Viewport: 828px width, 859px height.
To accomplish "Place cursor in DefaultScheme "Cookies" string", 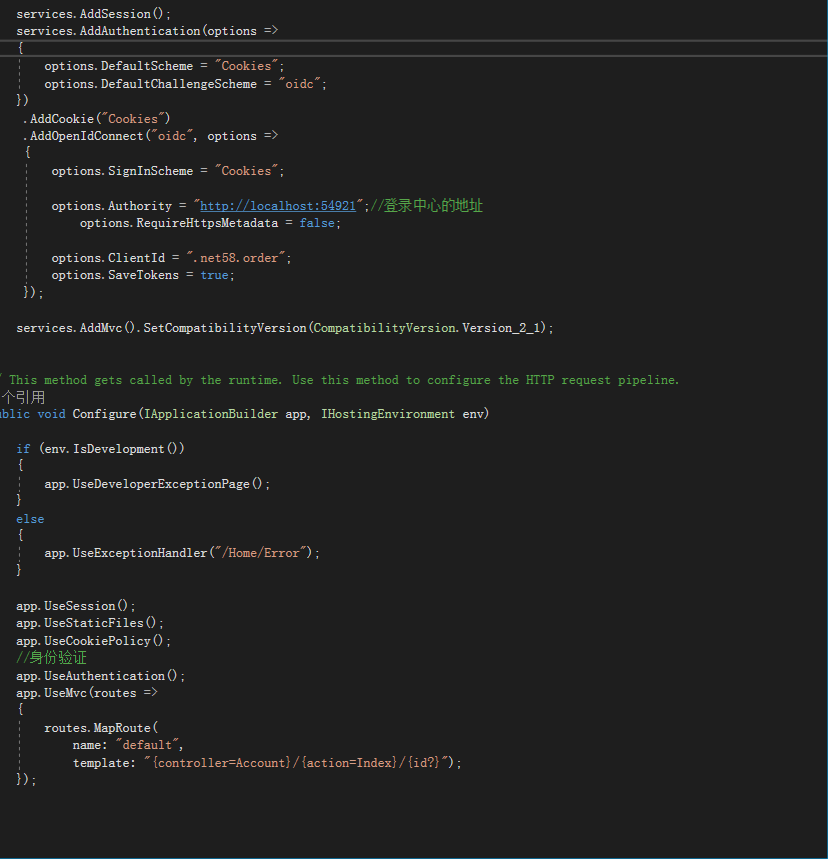I will [x=246, y=66].
